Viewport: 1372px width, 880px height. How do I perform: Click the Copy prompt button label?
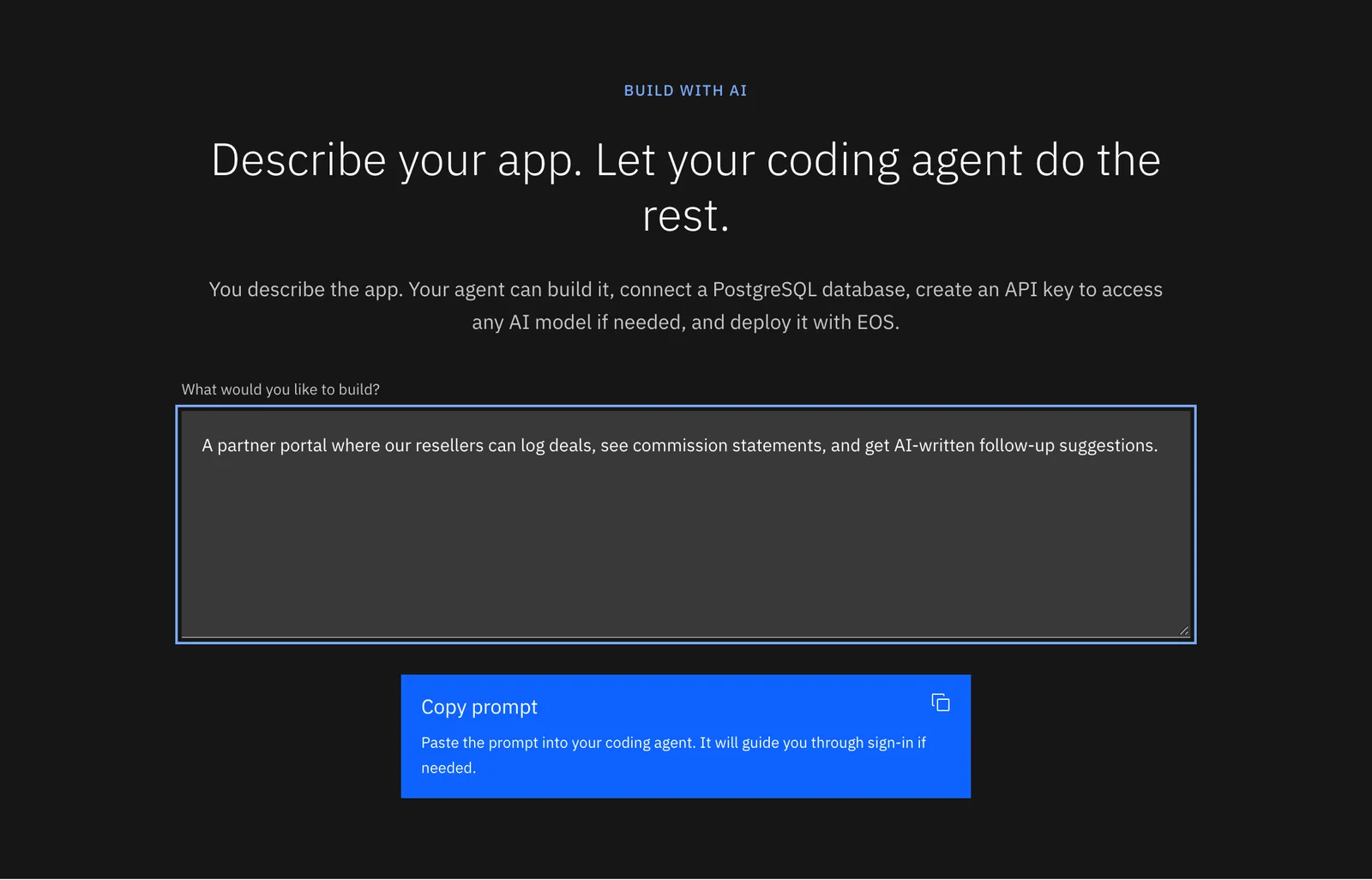point(479,707)
